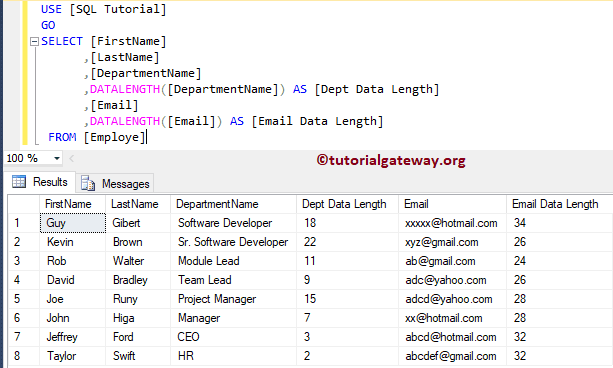
Task: Click the Runy last name cell
Action: coord(138,299)
